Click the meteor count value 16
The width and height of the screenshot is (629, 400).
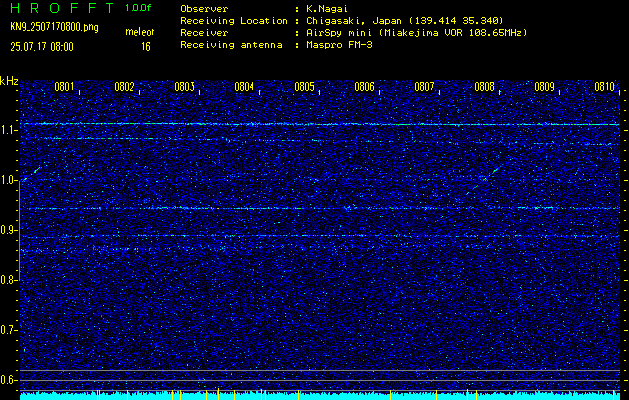[x=146, y=47]
